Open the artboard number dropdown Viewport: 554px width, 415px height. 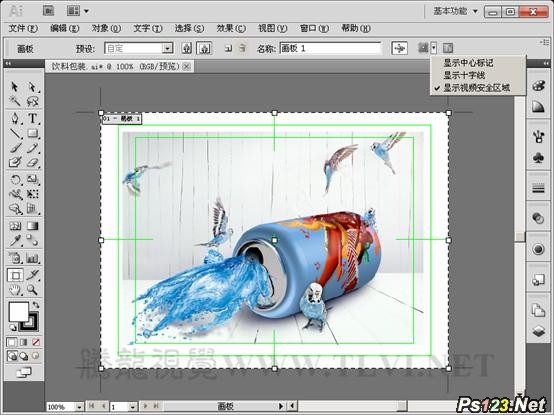point(132,407)
